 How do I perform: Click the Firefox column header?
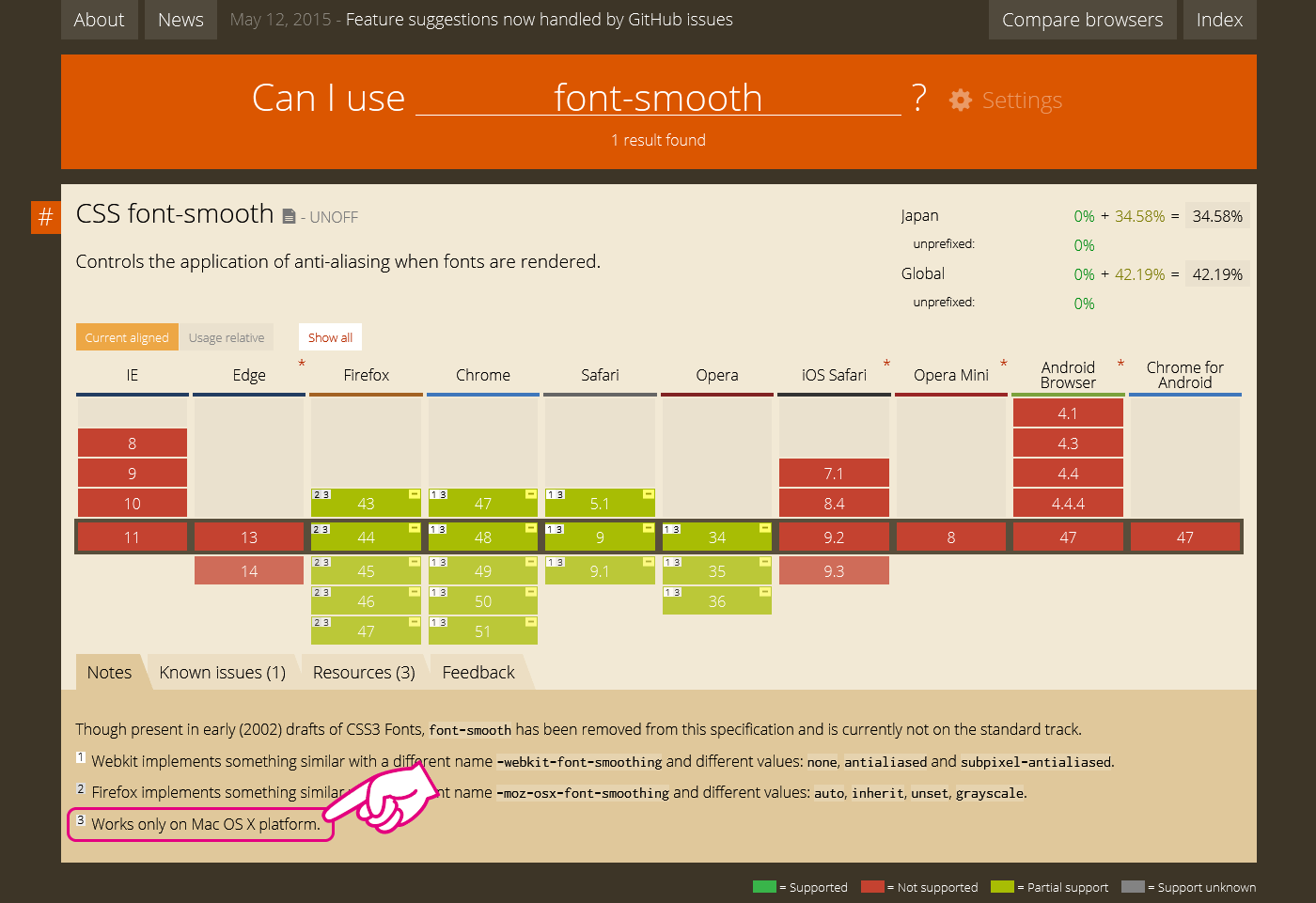tap(366, 375)
